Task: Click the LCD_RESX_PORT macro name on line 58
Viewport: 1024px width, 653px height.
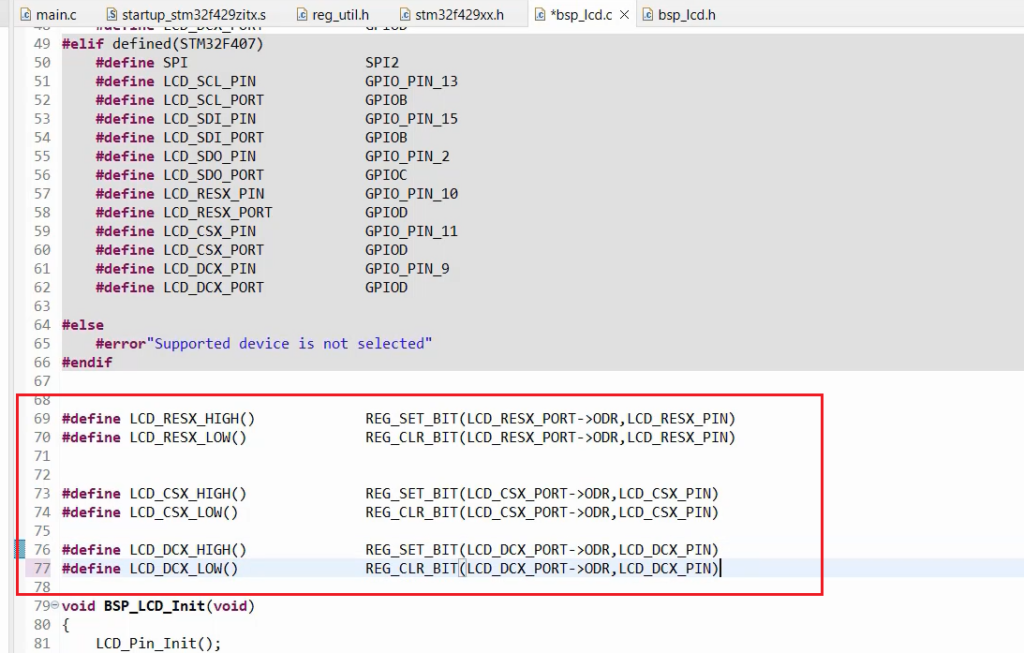Action: tap(217, 212)
